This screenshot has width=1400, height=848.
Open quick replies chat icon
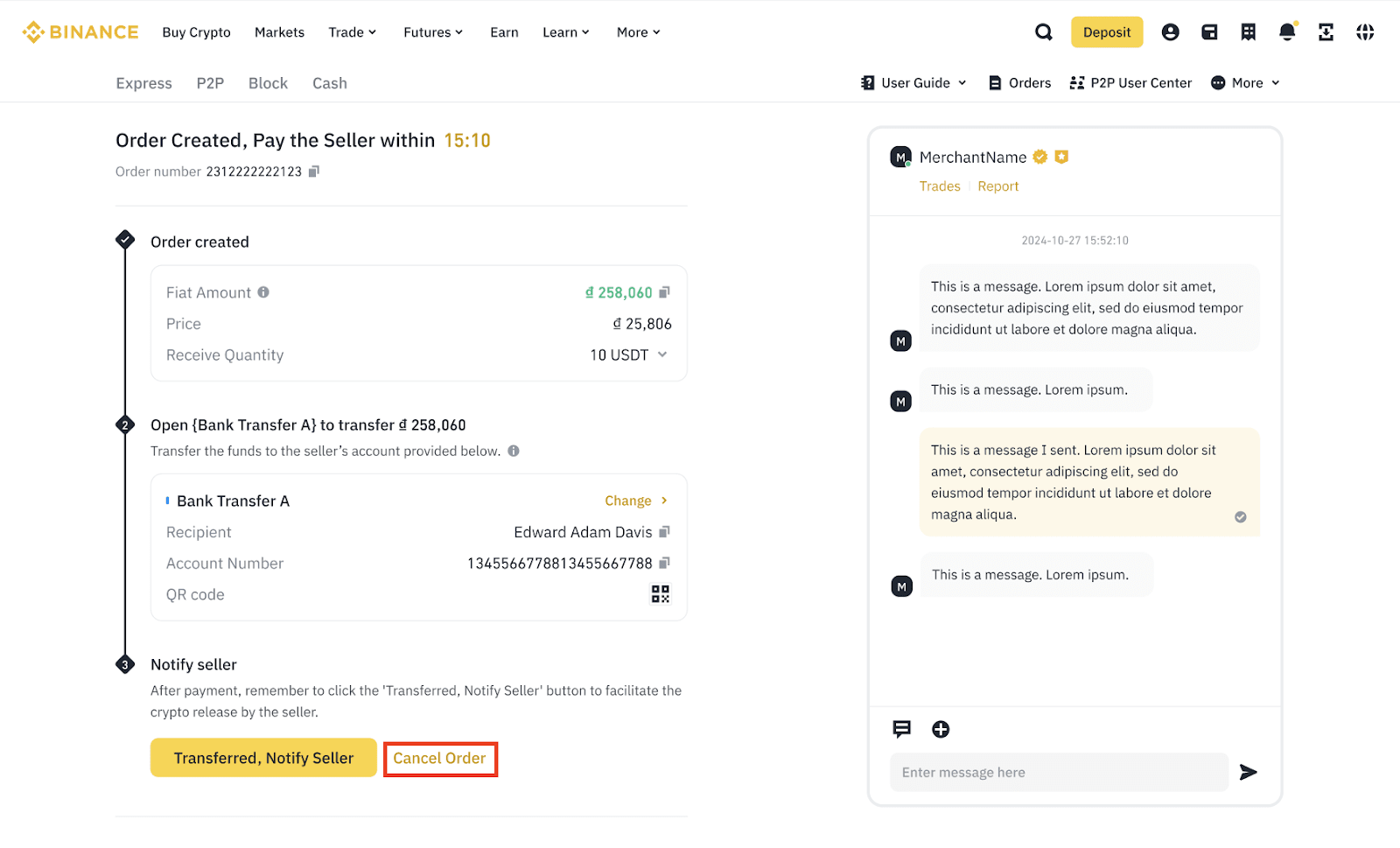901,729
